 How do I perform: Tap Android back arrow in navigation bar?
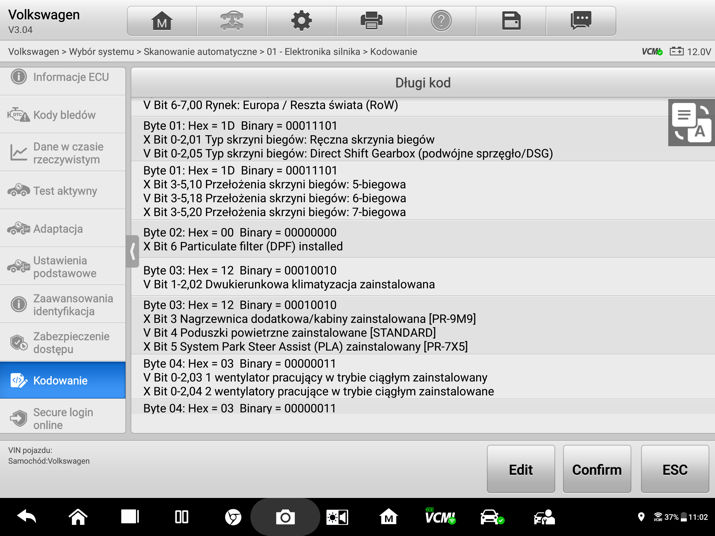pyautogui.click(x=26, y=517)
